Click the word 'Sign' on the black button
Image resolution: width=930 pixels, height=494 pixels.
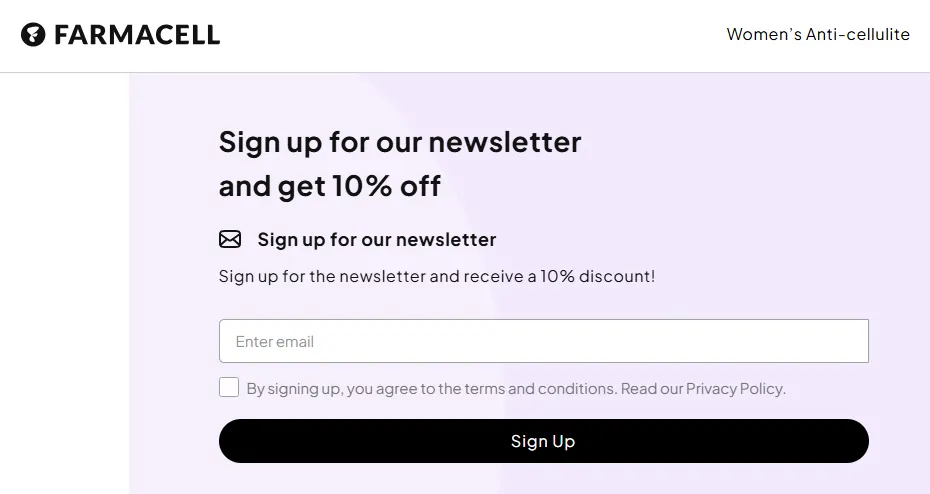526,441
